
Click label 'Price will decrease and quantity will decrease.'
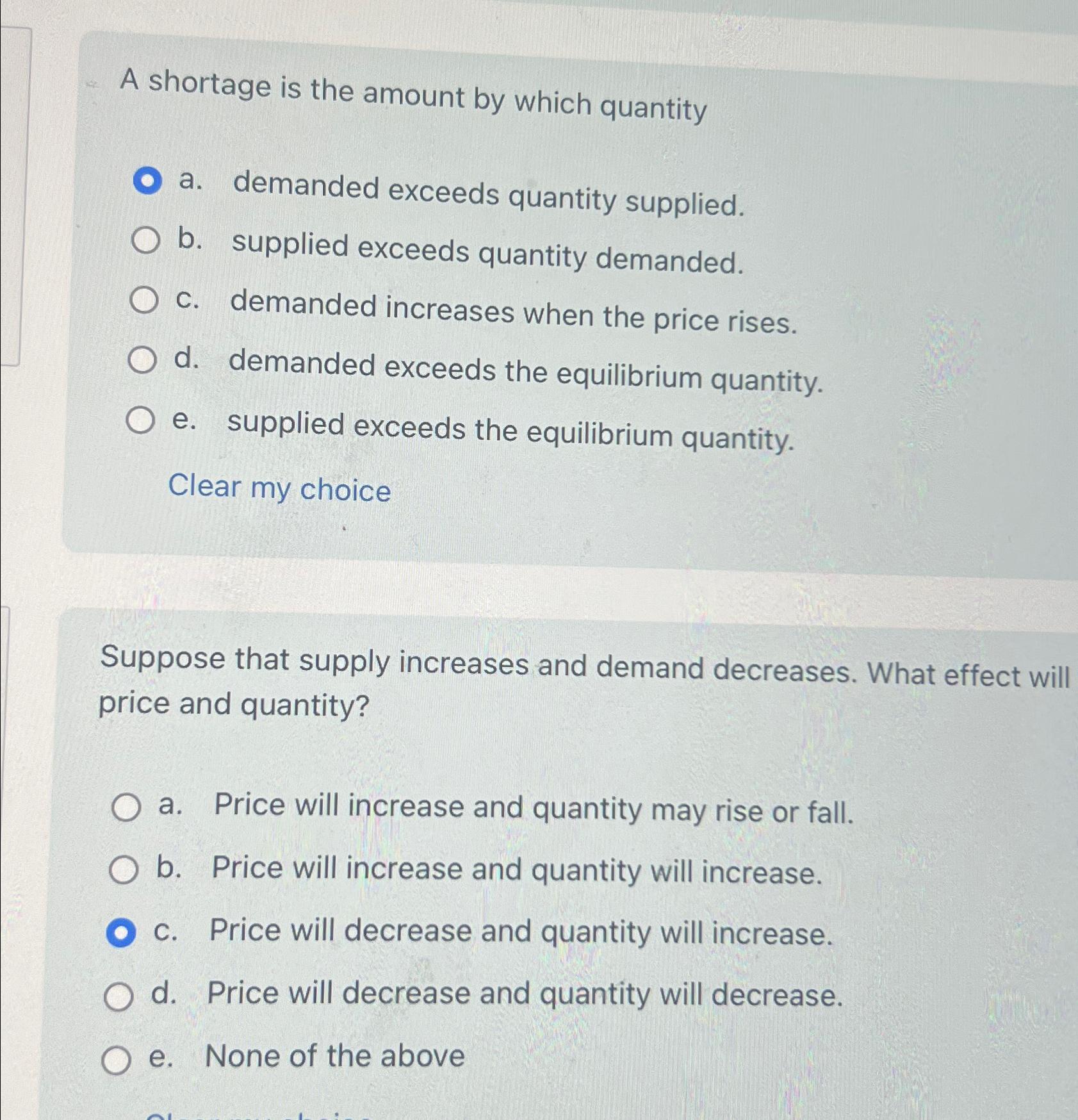525,994
